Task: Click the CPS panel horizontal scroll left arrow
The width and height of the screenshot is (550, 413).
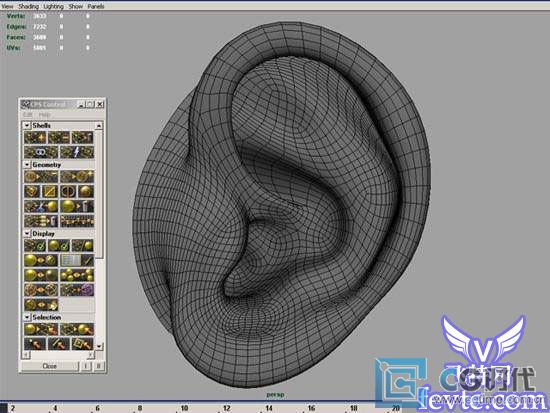Action: pos(25,355)
